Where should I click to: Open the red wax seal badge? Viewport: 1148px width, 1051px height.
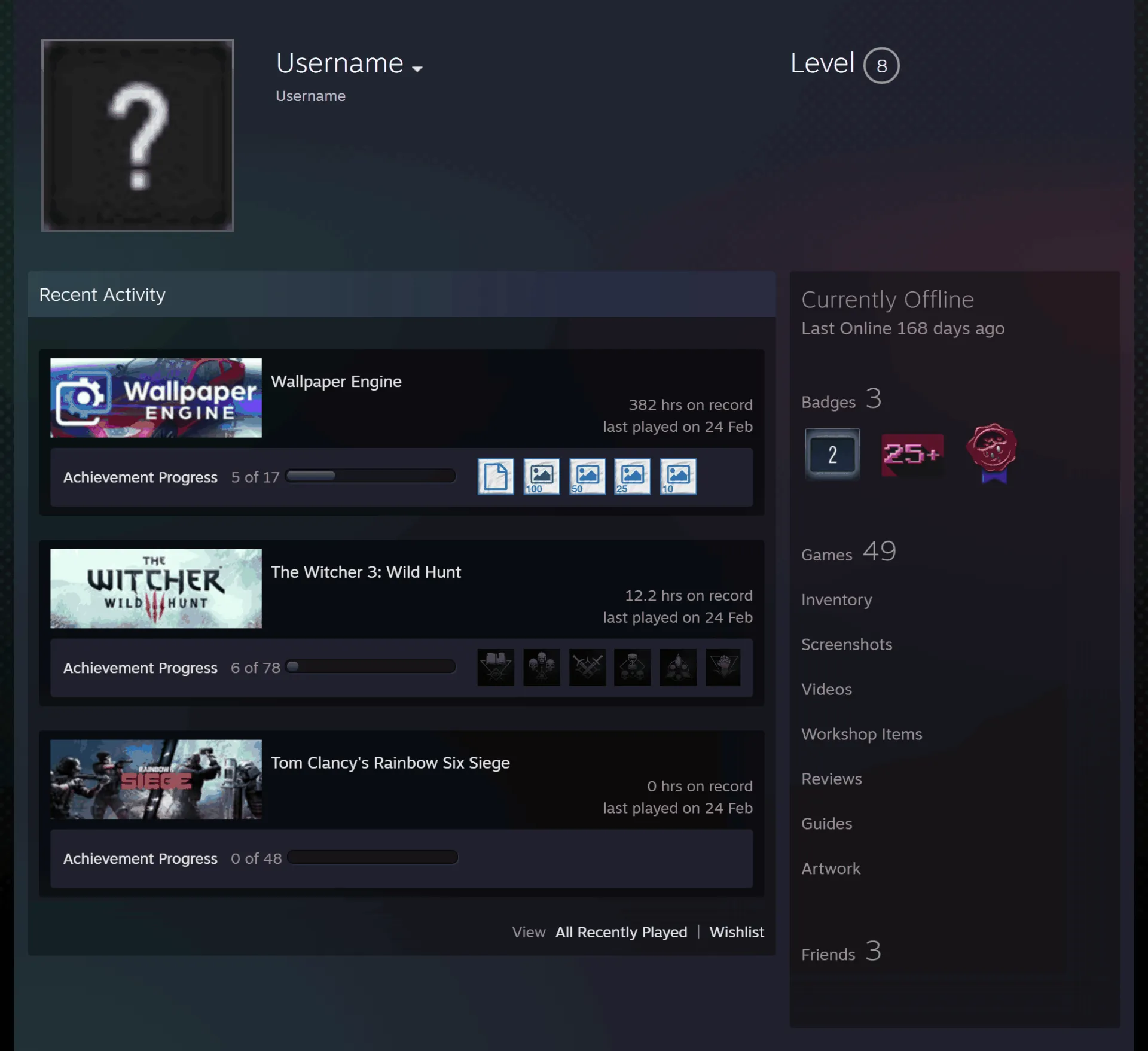coord(993,453)
